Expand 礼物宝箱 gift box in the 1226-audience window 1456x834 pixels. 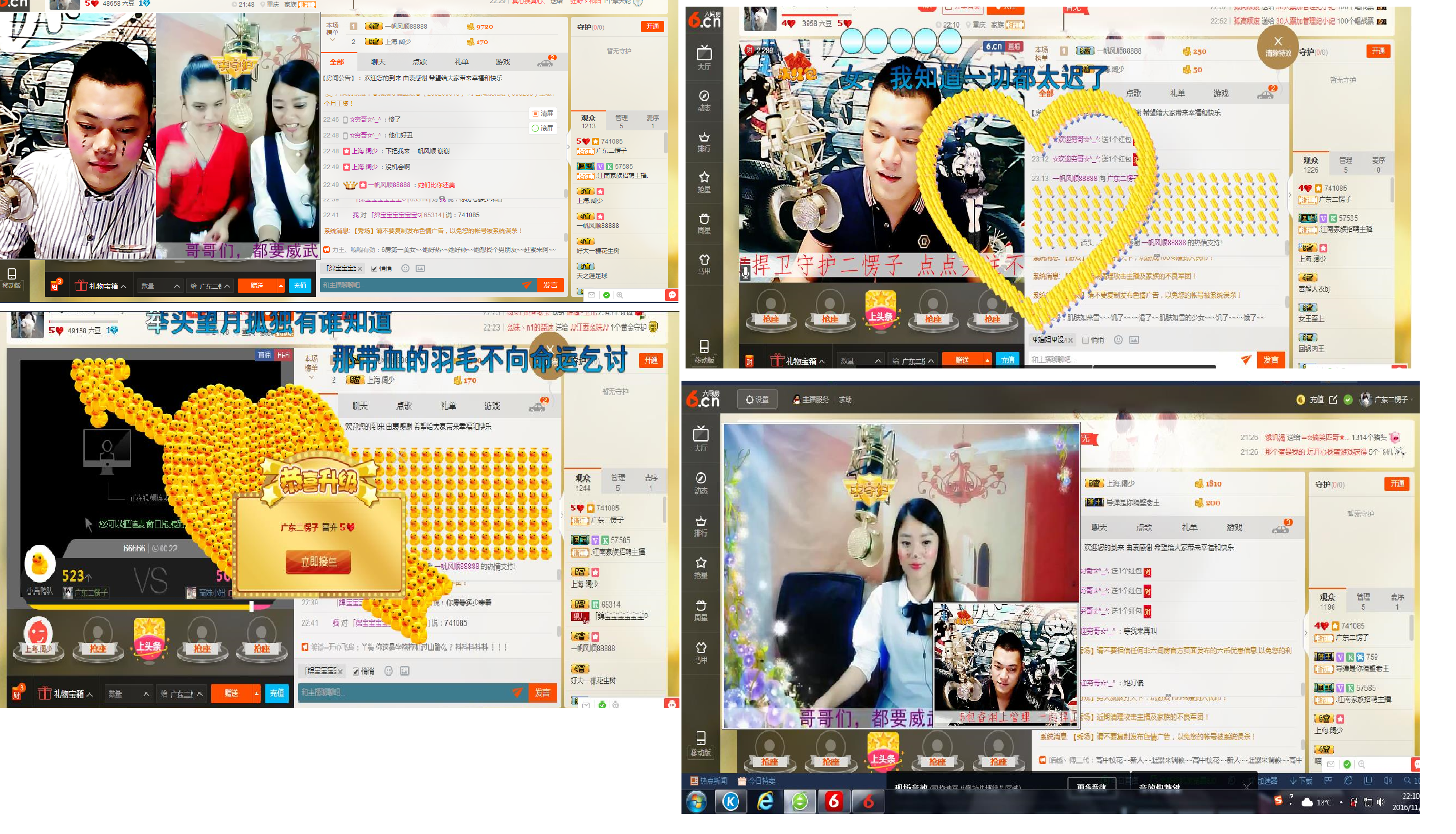click(x=797, y=361)
